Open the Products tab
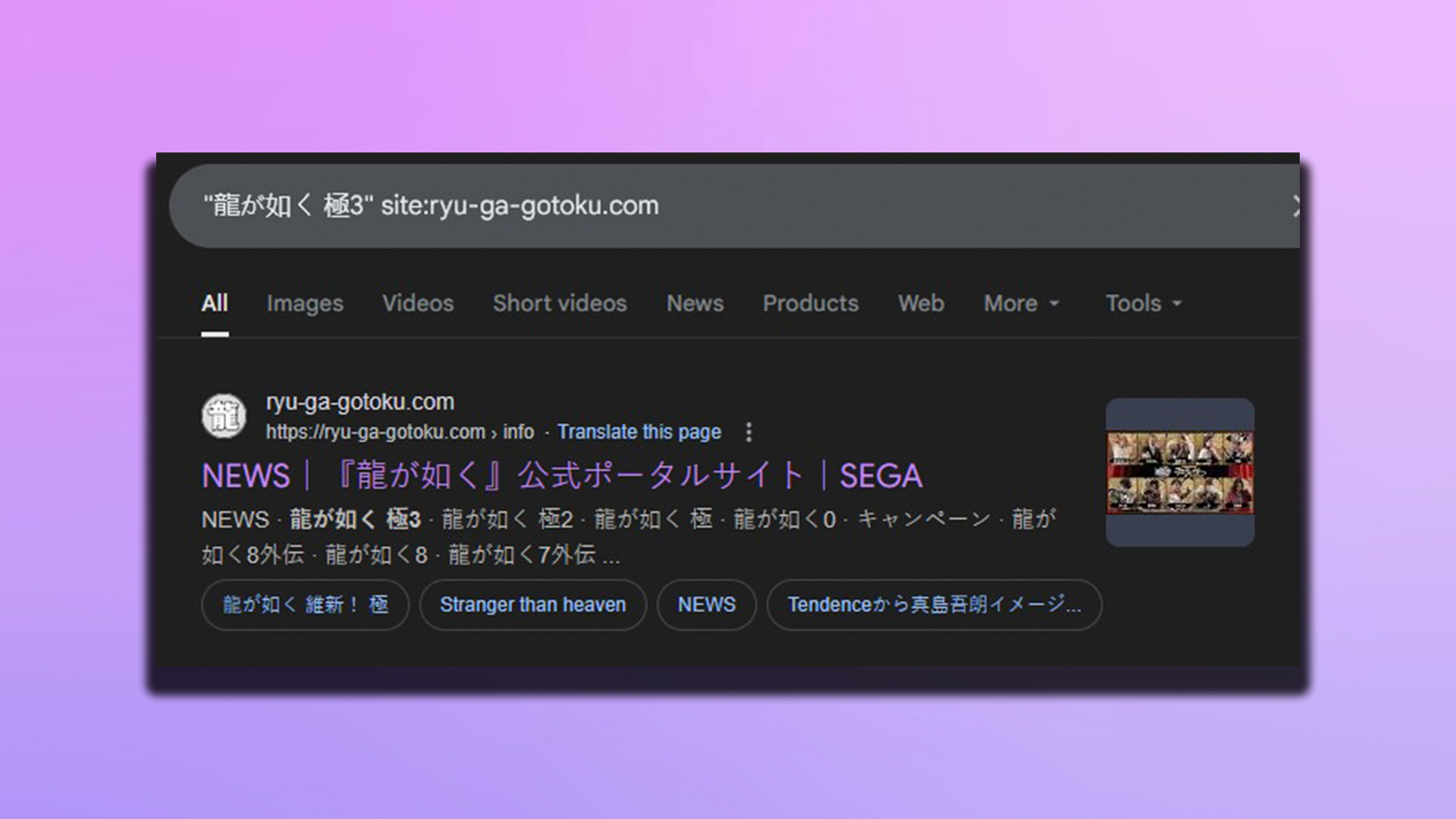The height and width of the screenshot is (819, 1456). [811, 303]
